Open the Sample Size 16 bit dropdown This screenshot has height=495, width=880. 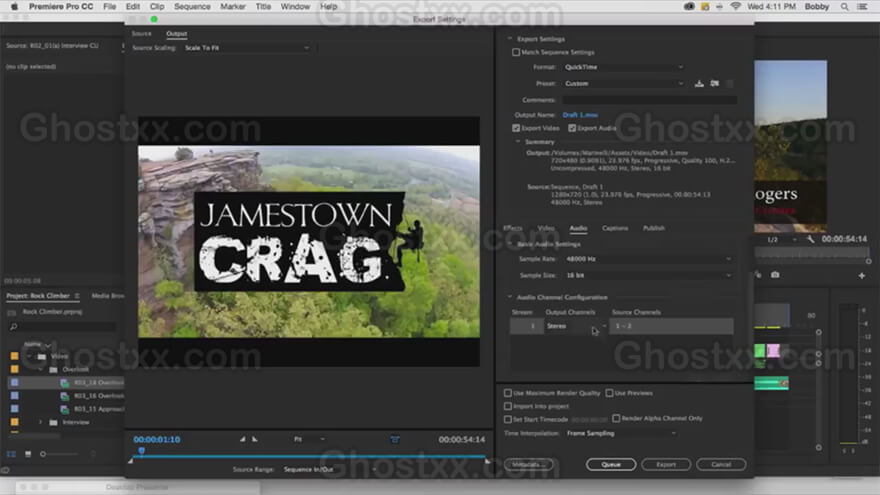648,276
